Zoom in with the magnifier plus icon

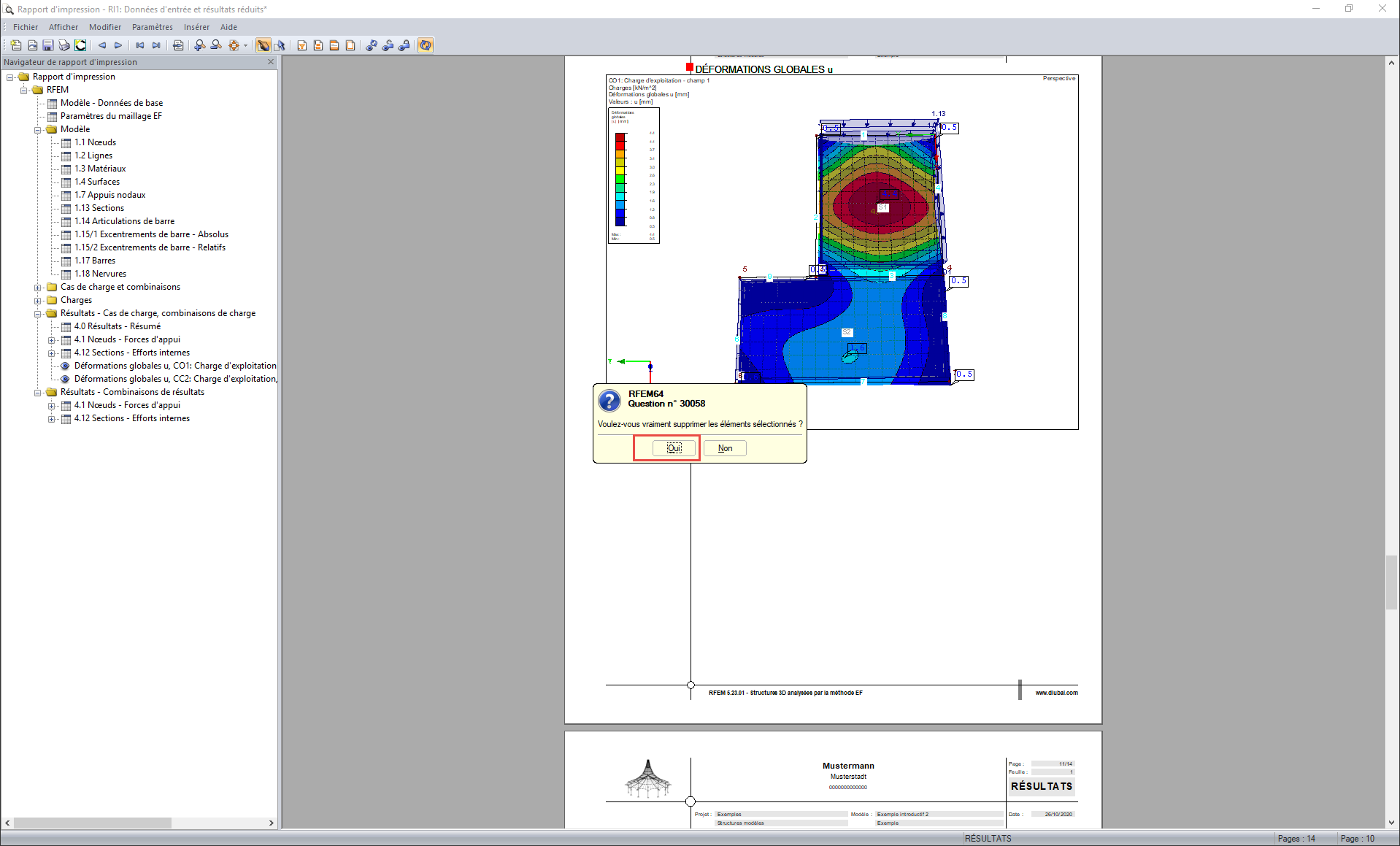click(200, 45)
